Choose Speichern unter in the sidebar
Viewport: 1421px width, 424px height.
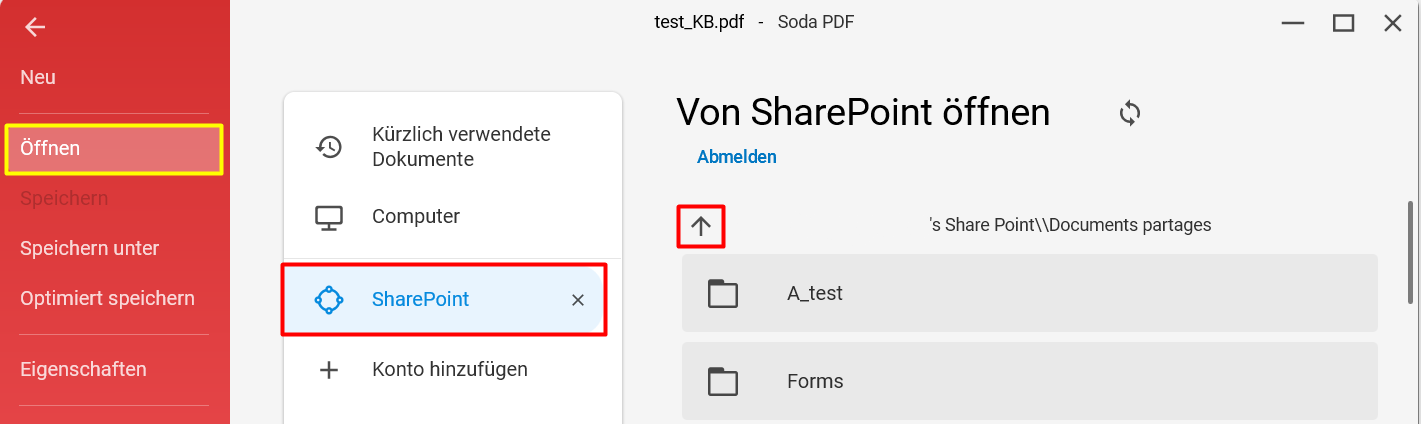pyautogui.click(x=90, y=248)
